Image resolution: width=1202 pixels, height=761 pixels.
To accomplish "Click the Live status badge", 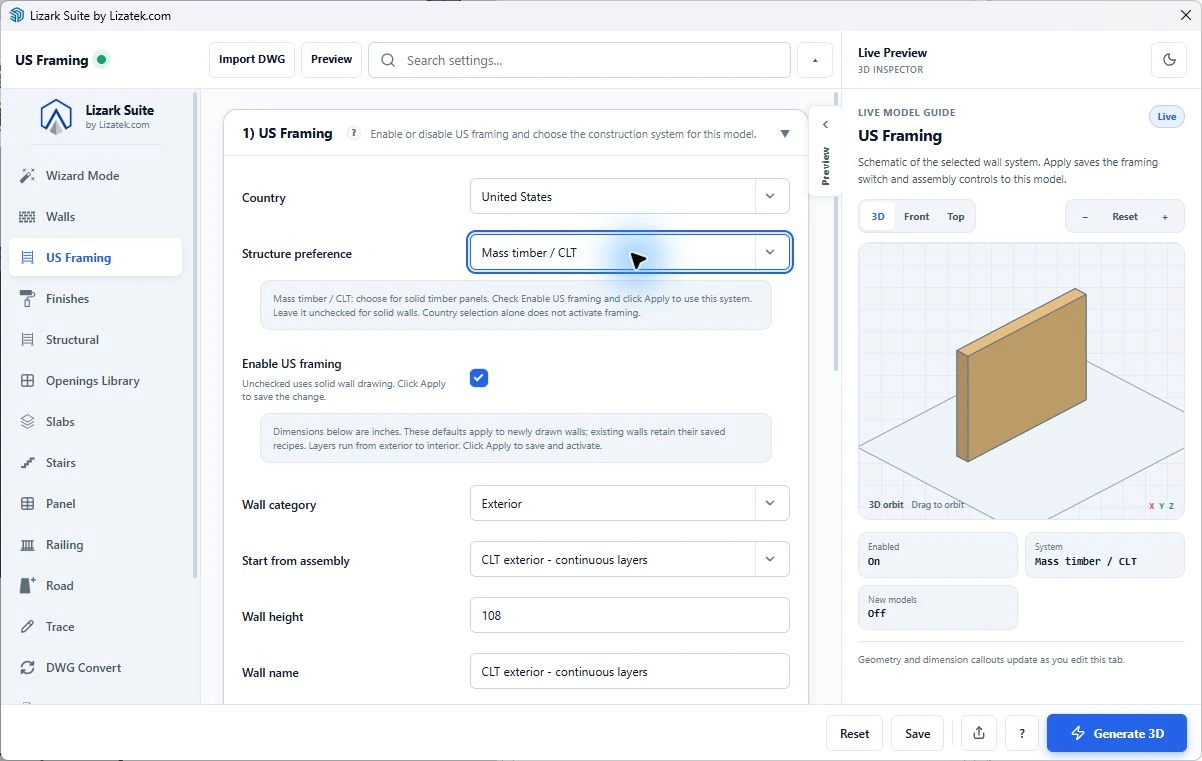I will (x=1167, y=117).
